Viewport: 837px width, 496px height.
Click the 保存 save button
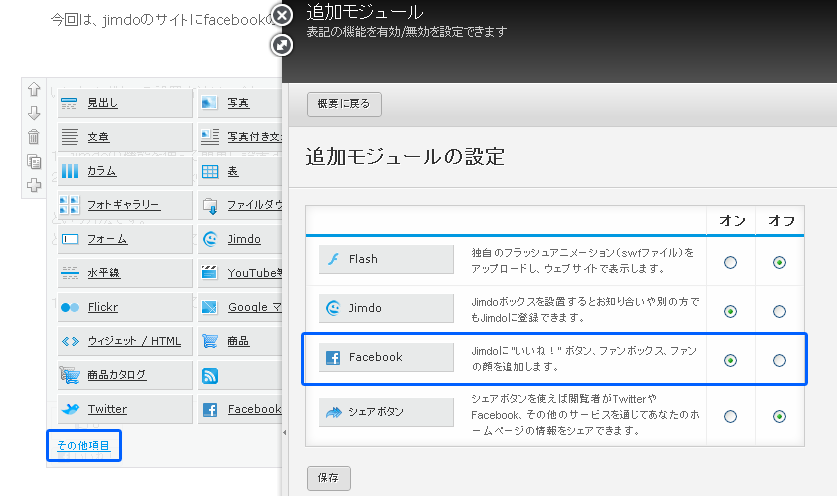pyautogui.click(x=329, y=478)
